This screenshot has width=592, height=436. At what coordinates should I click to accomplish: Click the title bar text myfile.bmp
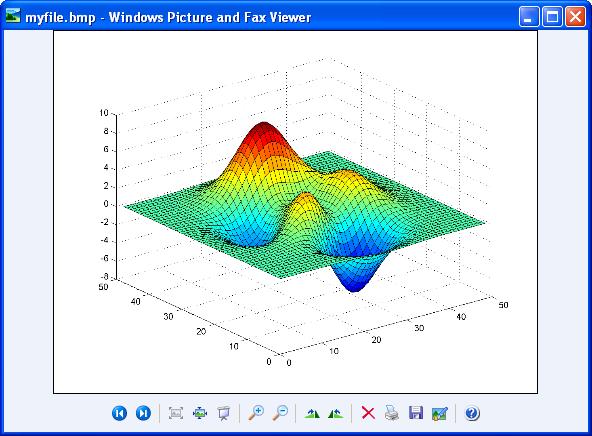pos(60,17)
